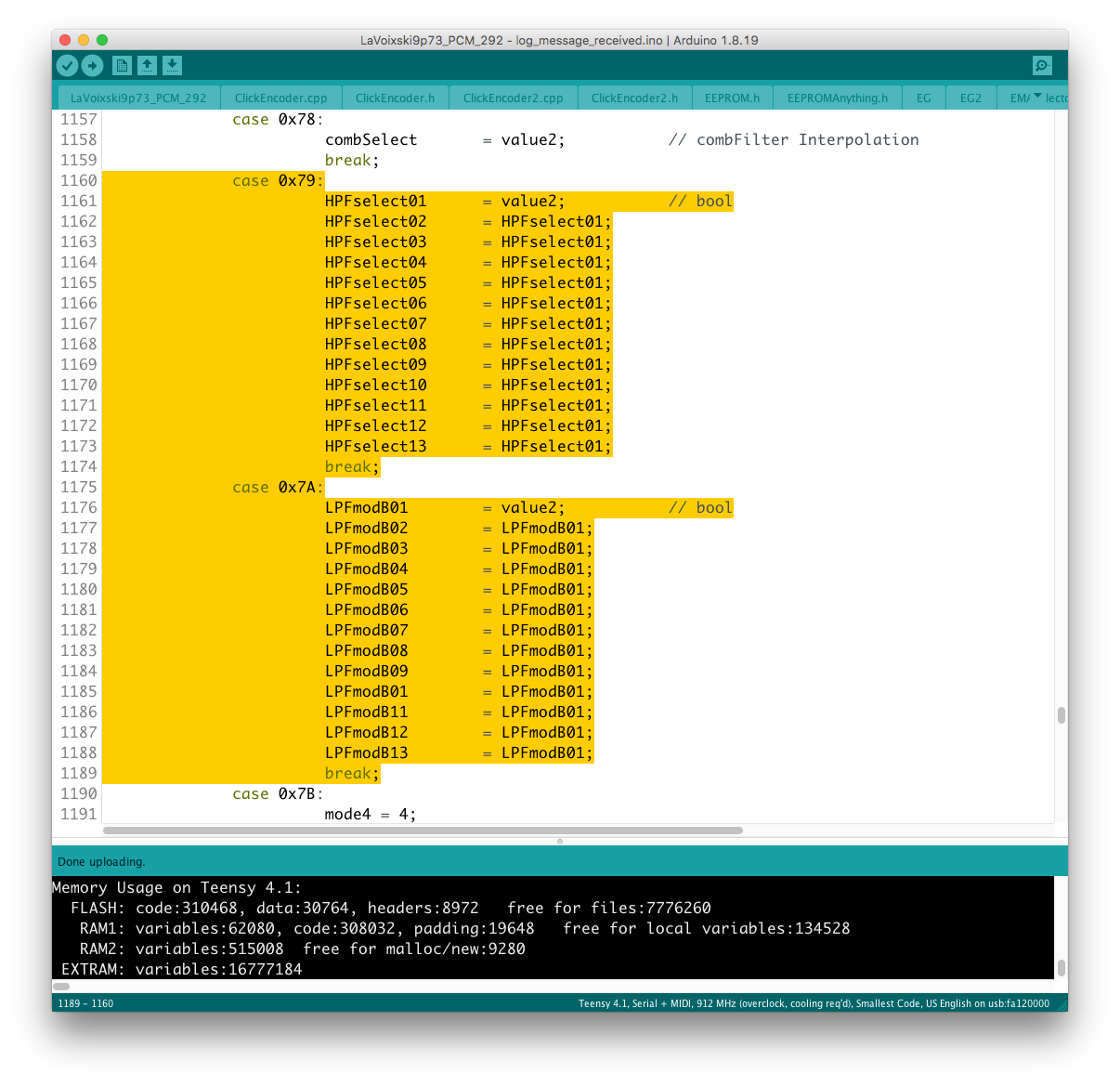The width and height of the screenshot is (1120, 1086).
Task: Open the EEPROMAnything.h tab
Action: click(x=837, y=98)
